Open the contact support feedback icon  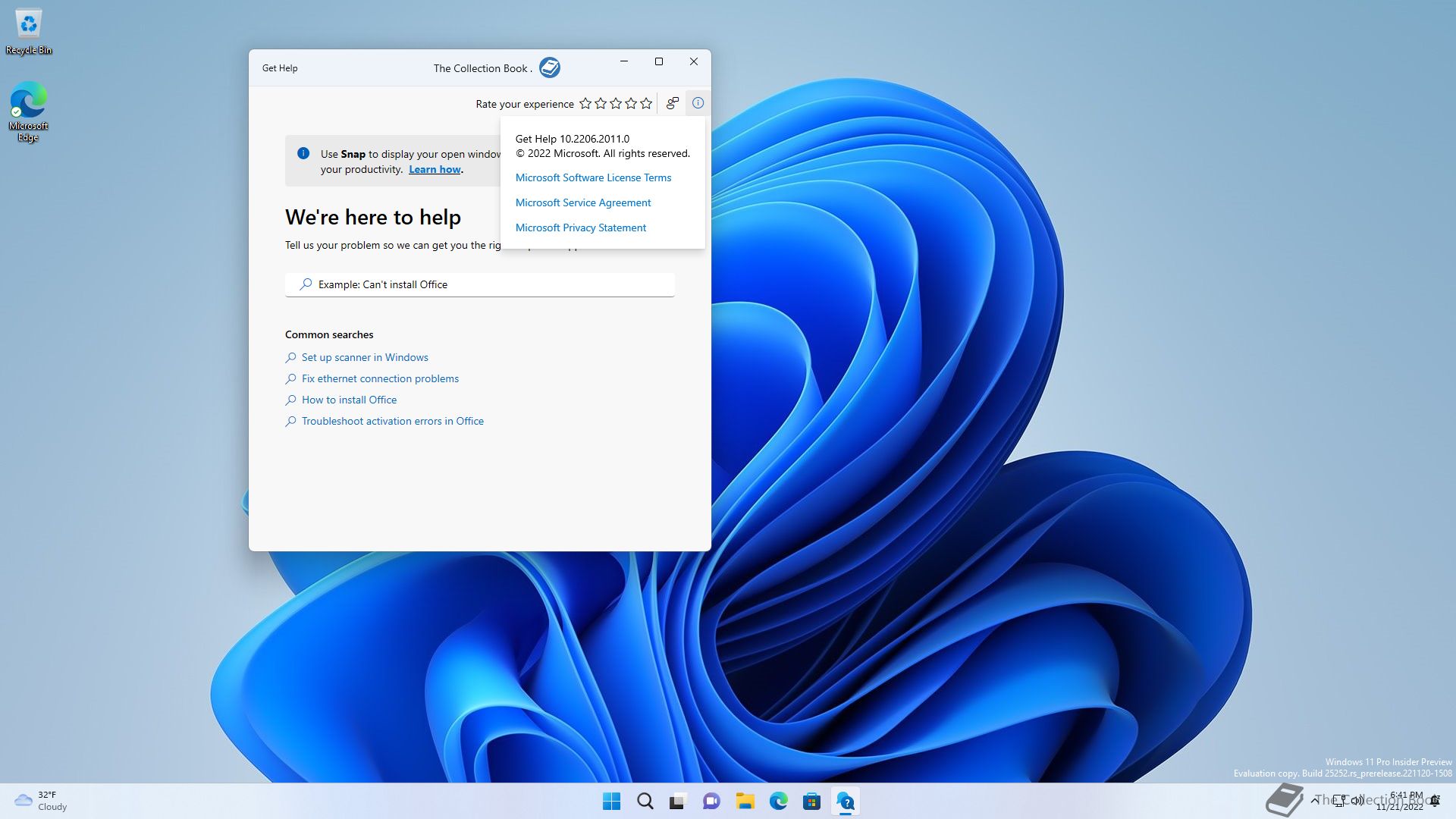[672, 103]
